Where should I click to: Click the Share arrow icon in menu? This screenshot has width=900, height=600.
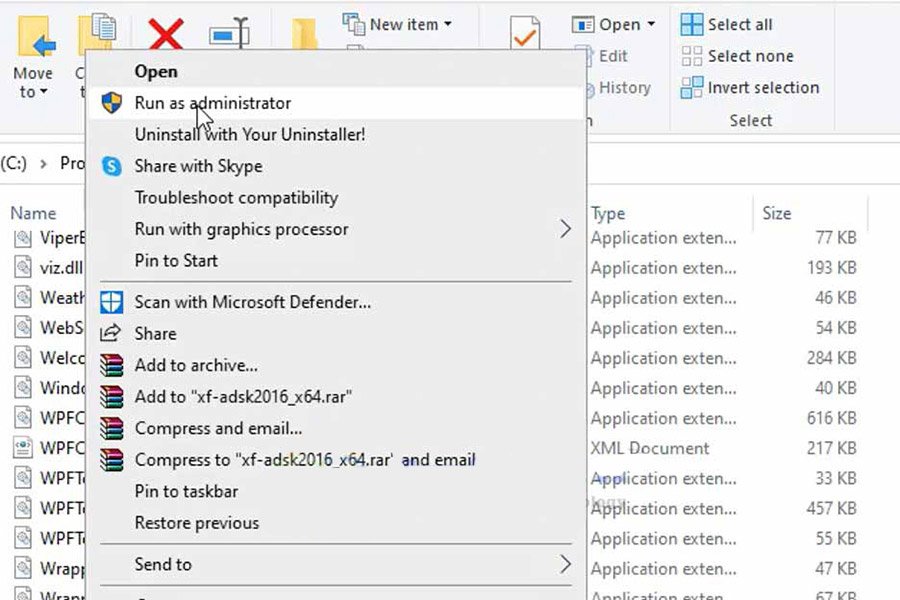pyautogui.click(x=110, y=333)
